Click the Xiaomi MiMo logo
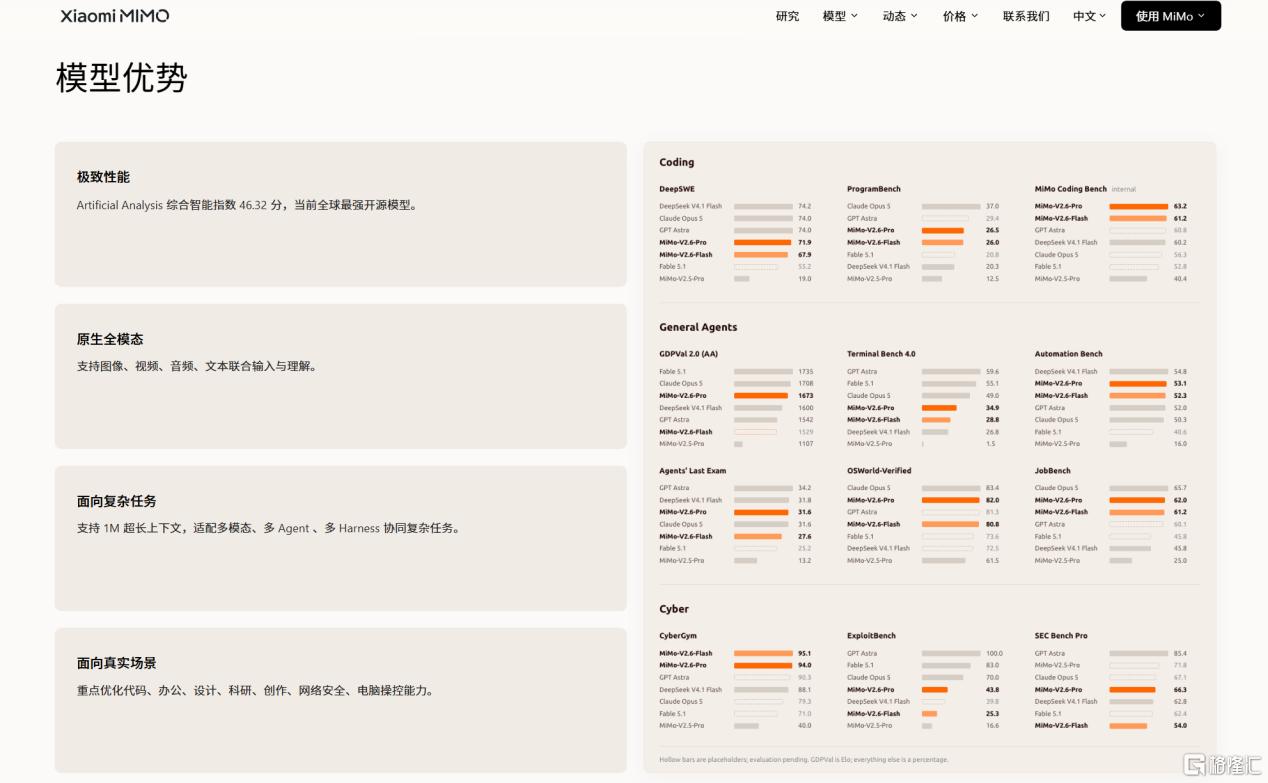Viewport: 1268px width, 783px height. [x=115, y=16]
